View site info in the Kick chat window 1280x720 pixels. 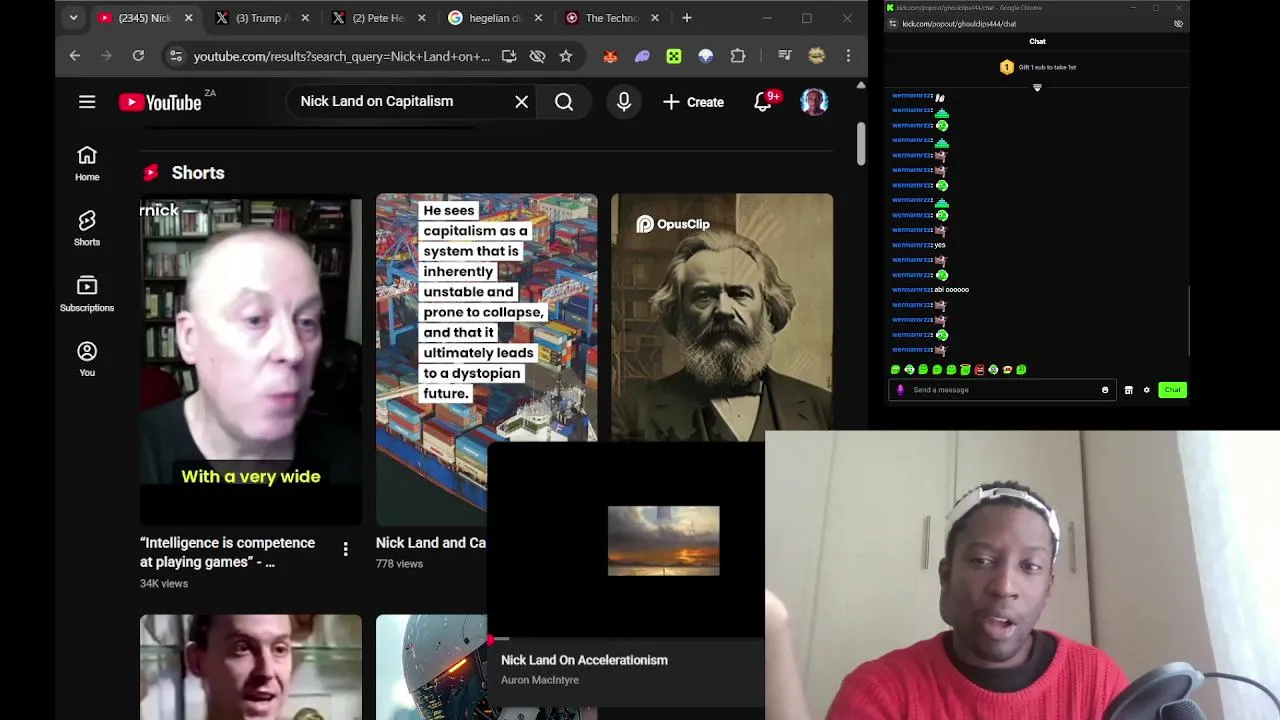[x=893, y=24]
